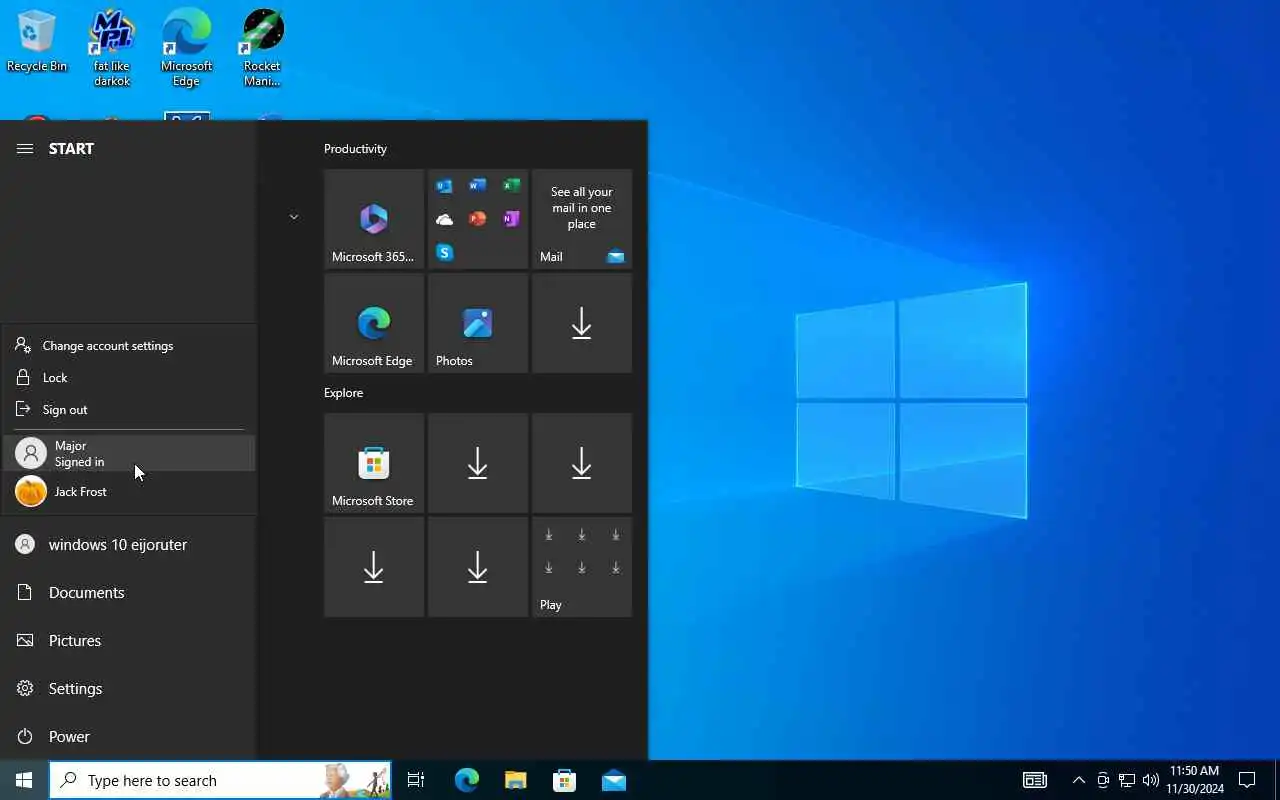Image resolution: width=1280 pixels, height=800 pixels.
Task: Launch Edge from the taskbar
Action: coord(466,780)
